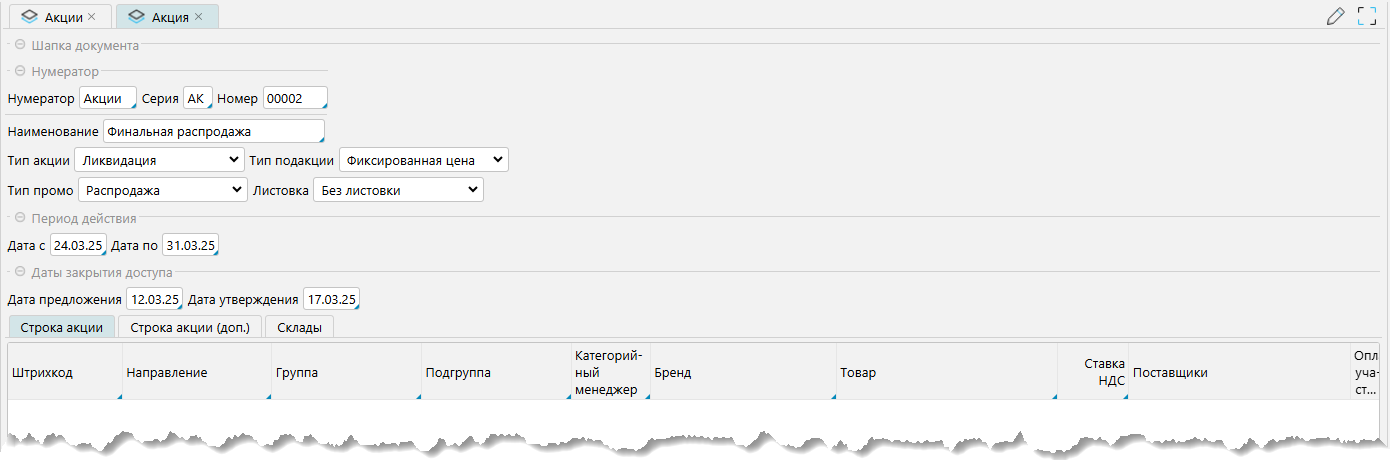Toggle the fullscreen icon

[1367, 16]
